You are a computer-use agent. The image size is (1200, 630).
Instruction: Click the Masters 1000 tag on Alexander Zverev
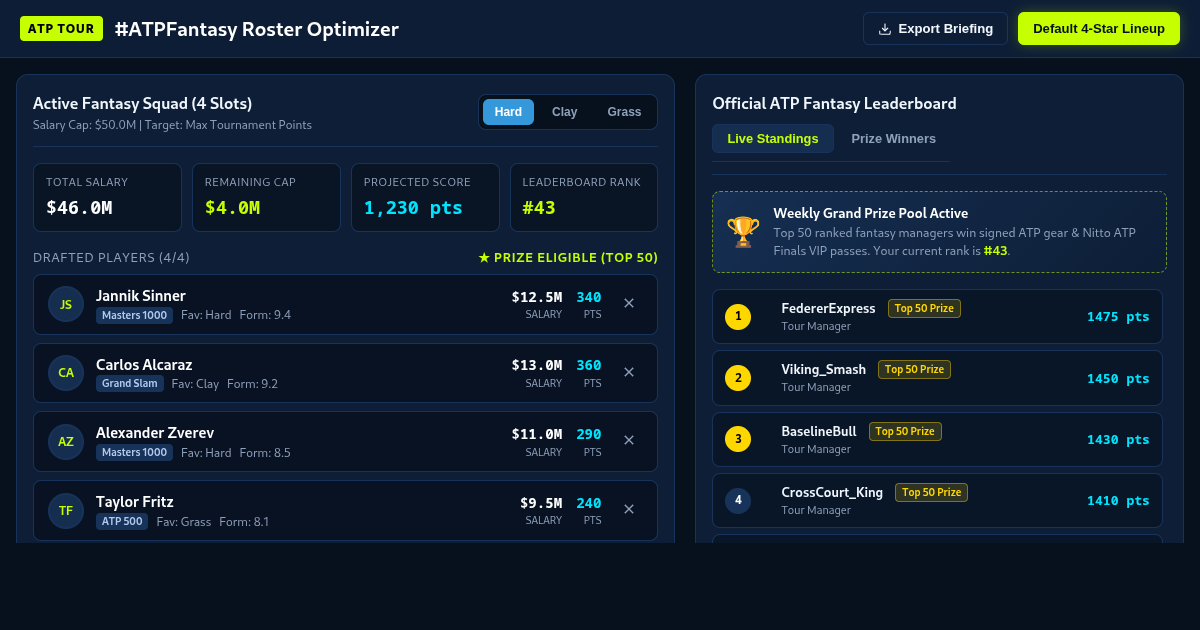134,452
